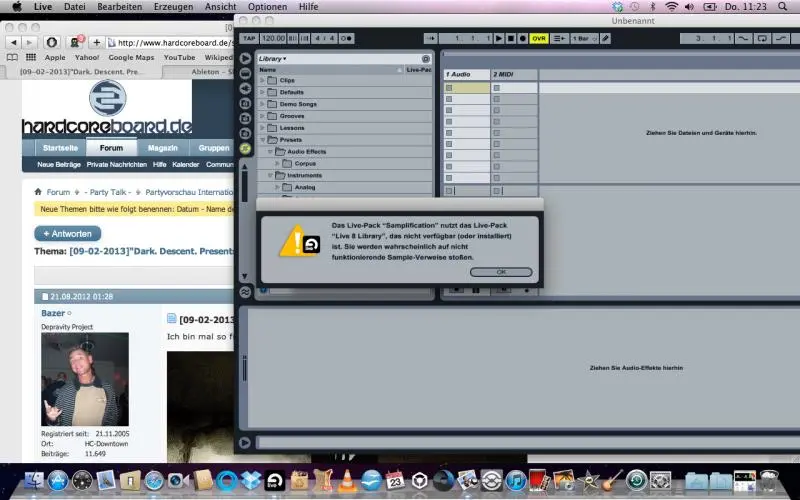Click the Safari back arrow button
The image size is (800, 500).
coord(13,42)
